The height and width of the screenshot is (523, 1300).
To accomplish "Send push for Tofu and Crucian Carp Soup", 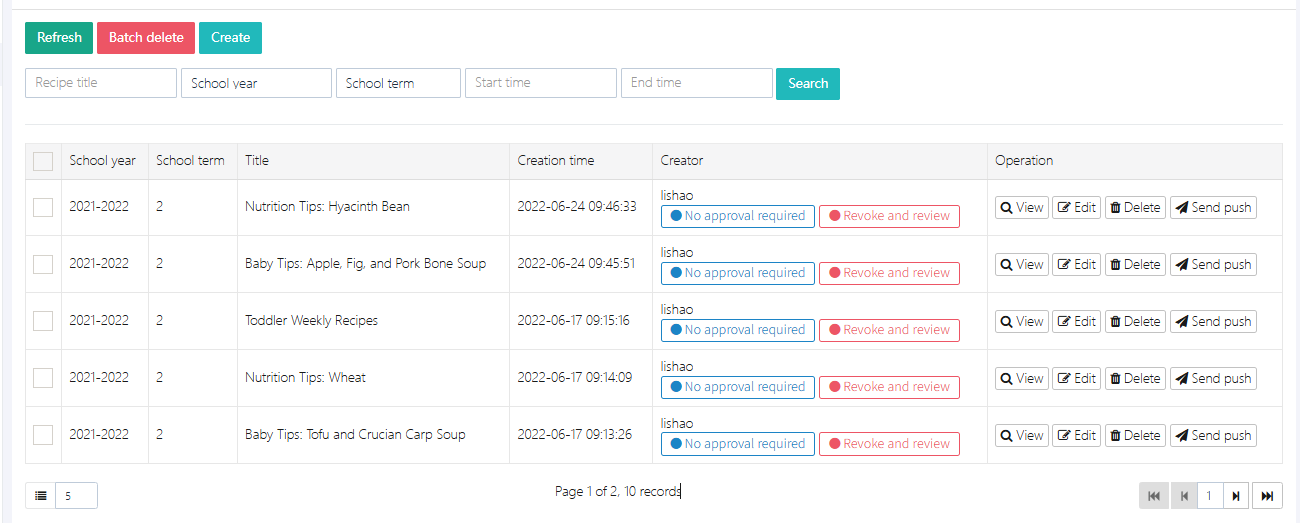I will 1213,436.
